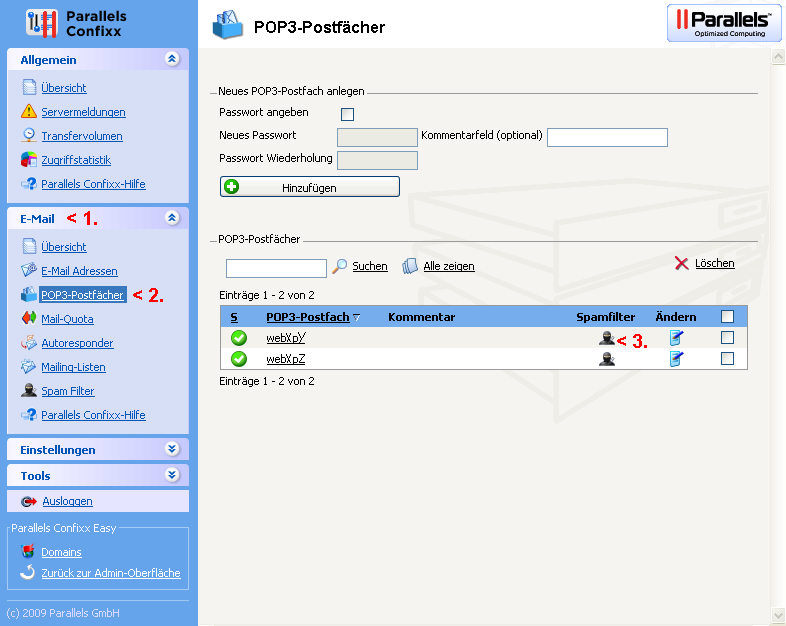Edit the webXpZ mailbox via Ändern icon
This screenshot has height=626, width=786.
676,359
